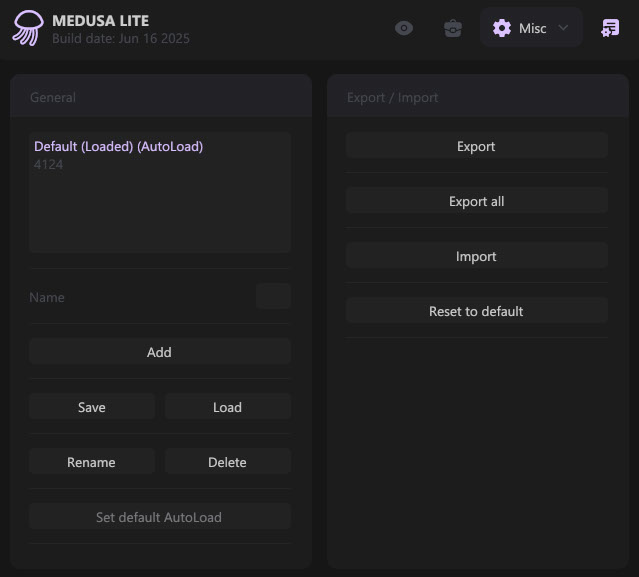Click the Export all button
This screenshot has height=577, width=639.
[476, 201]
